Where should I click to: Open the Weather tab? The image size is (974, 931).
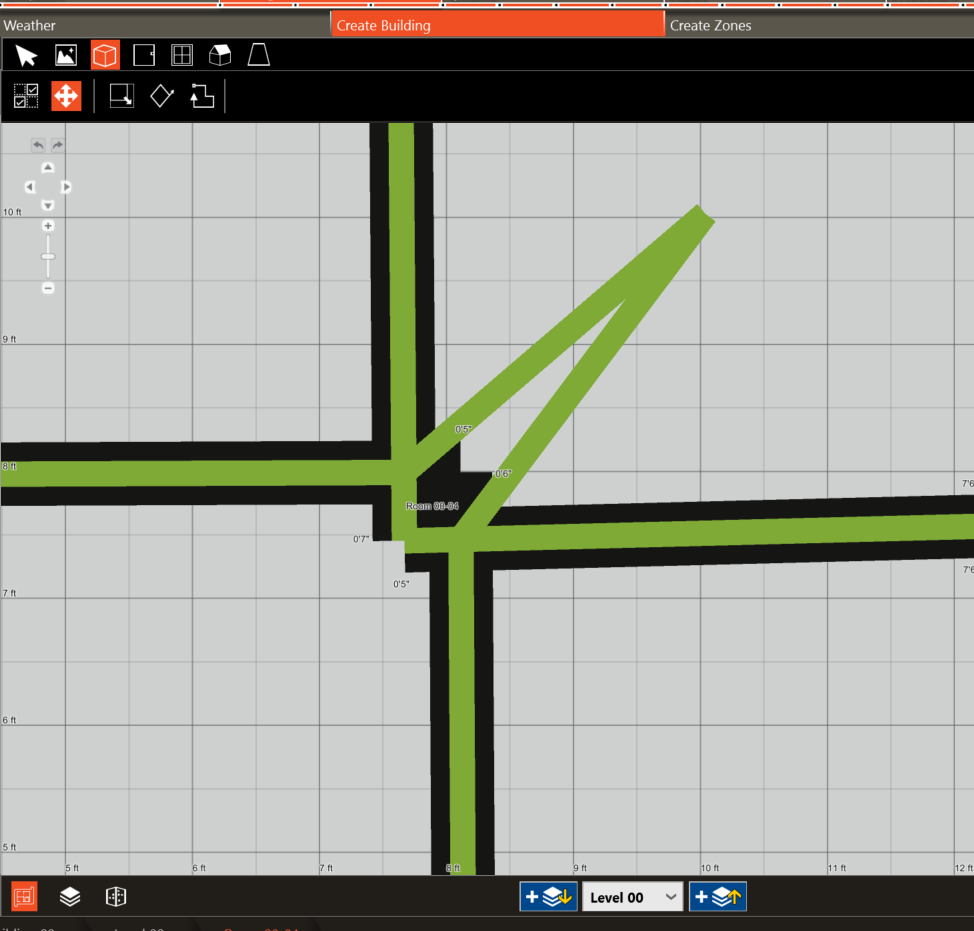[x=165, y=25]
